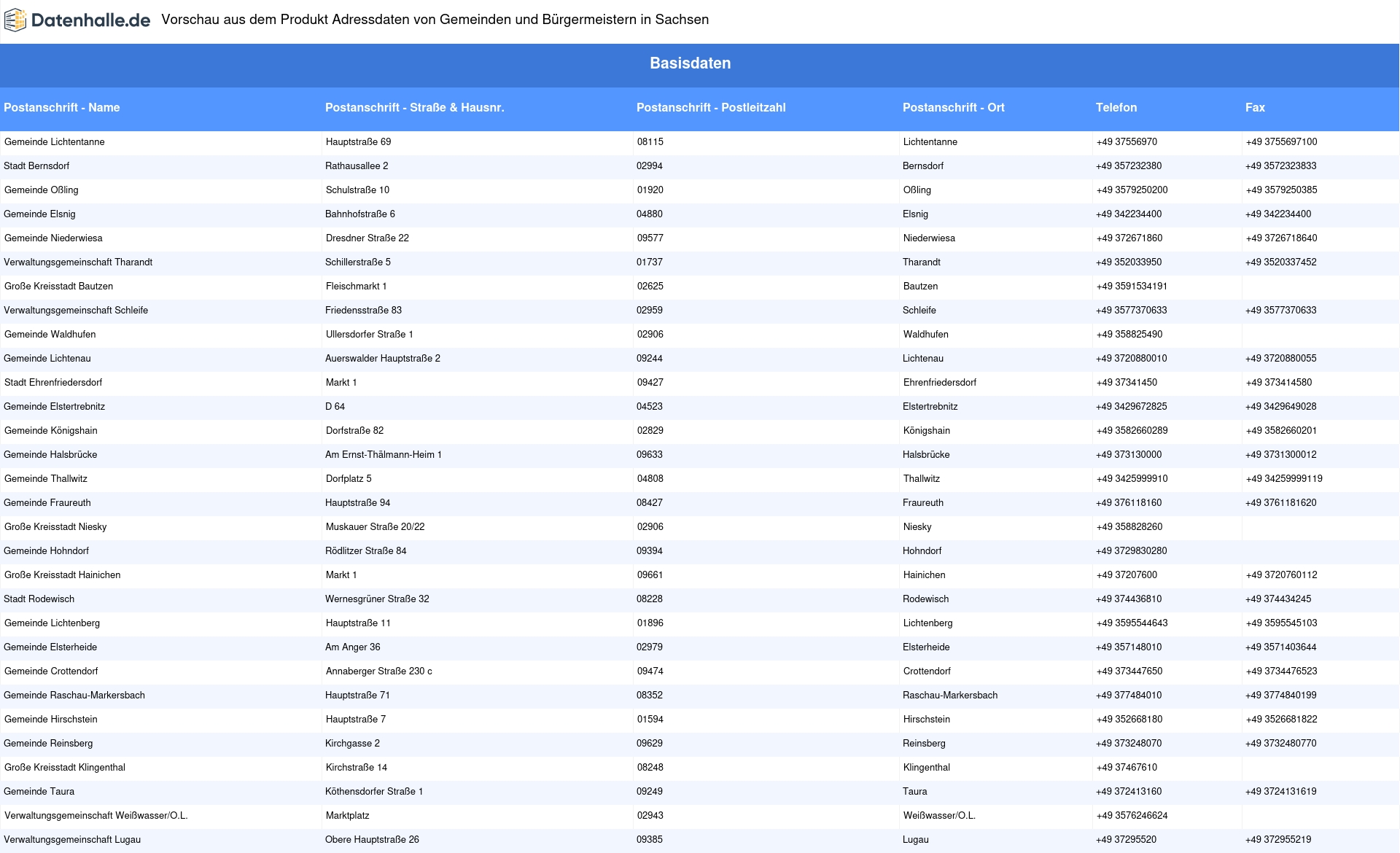Click the street cell 'D 64'

pyautogui.click(x=335, y=407)
